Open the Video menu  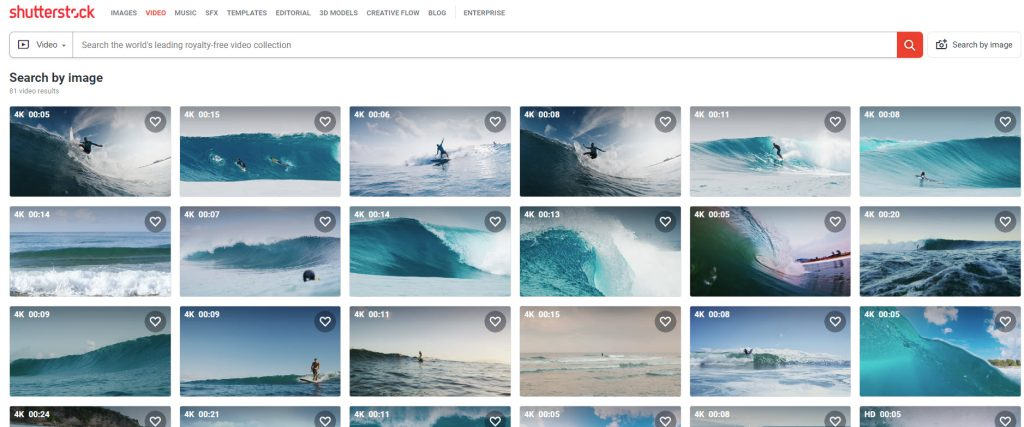[x=155, y=13]
